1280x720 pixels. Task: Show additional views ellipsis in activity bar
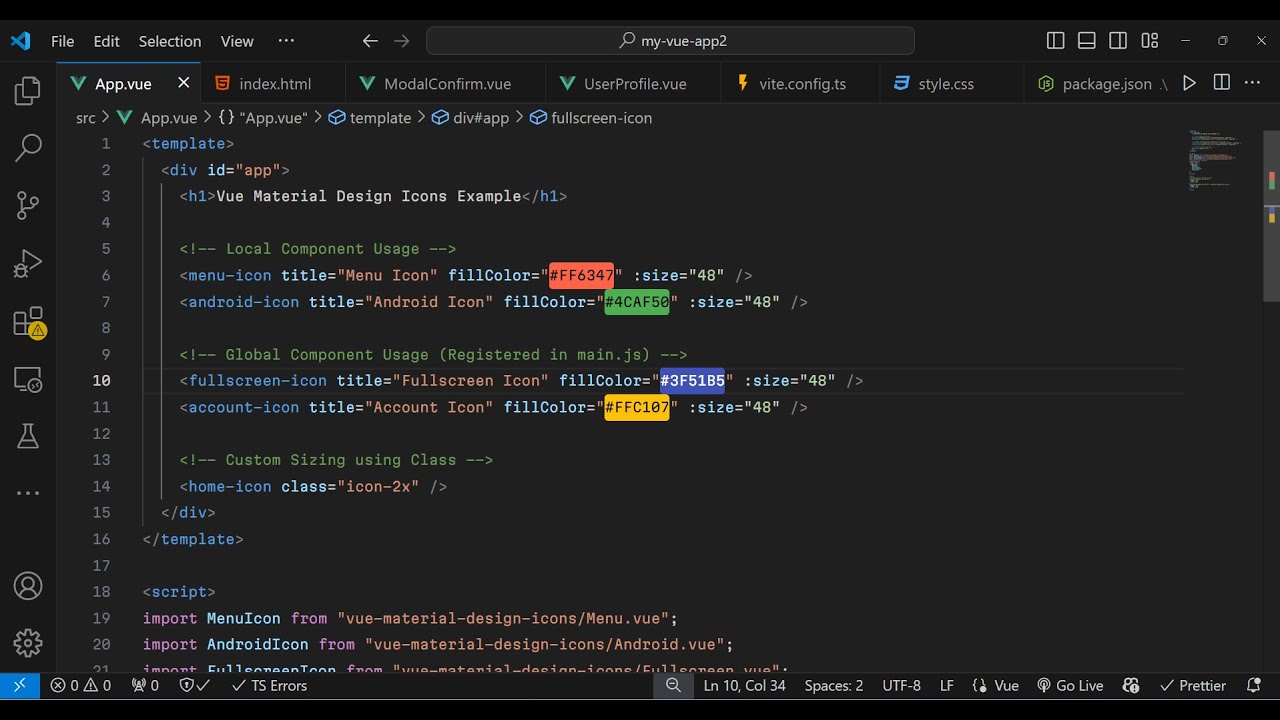coord(28,493)
